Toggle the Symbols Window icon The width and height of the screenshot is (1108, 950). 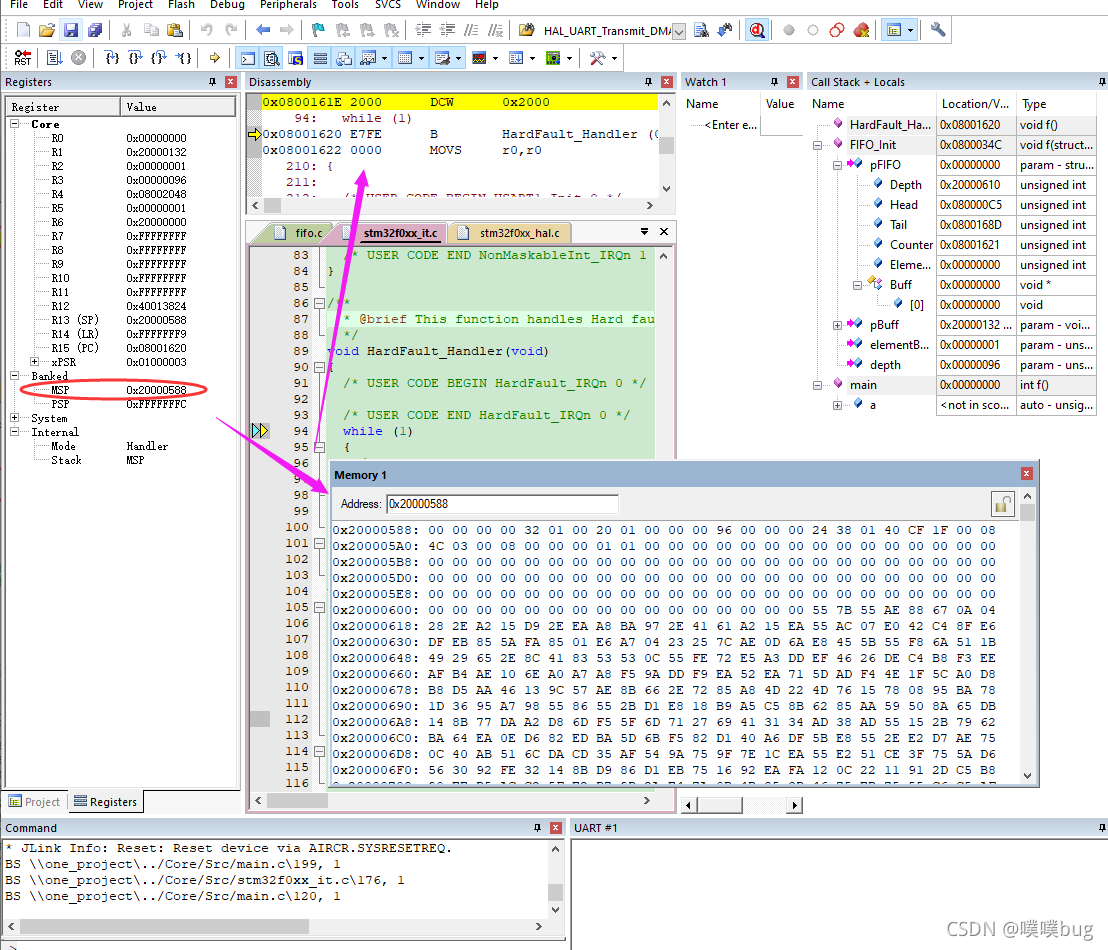[295, 58]
